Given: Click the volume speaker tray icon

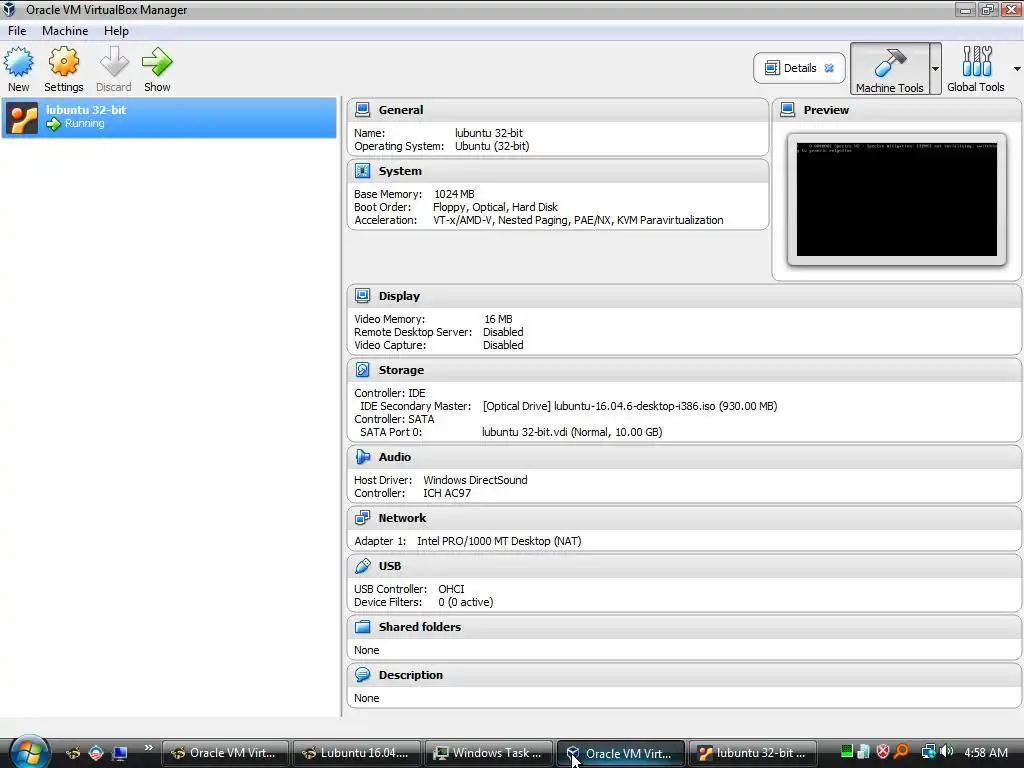Looking at the screenshot, I should (946, 752).
